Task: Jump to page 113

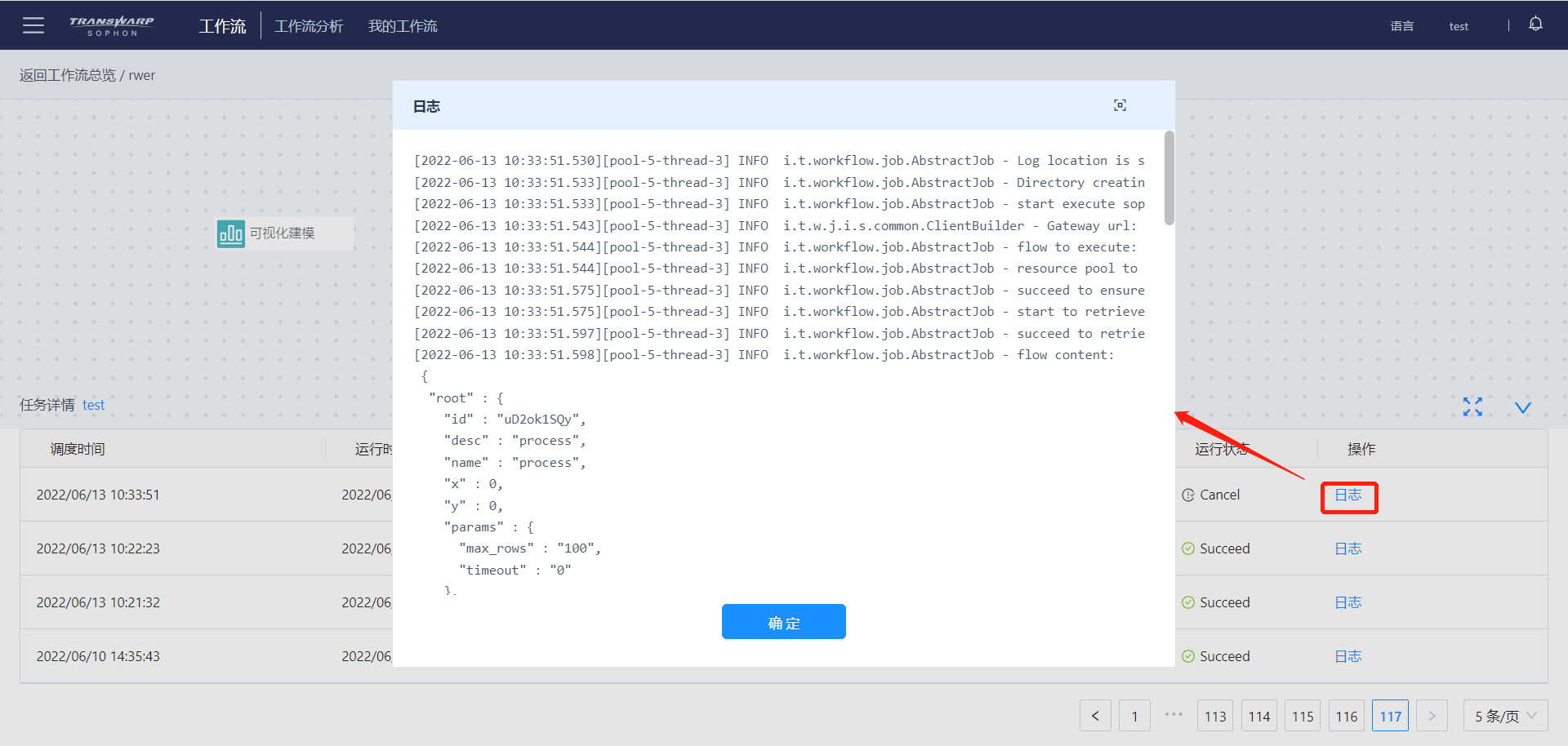Action: 1215,716
